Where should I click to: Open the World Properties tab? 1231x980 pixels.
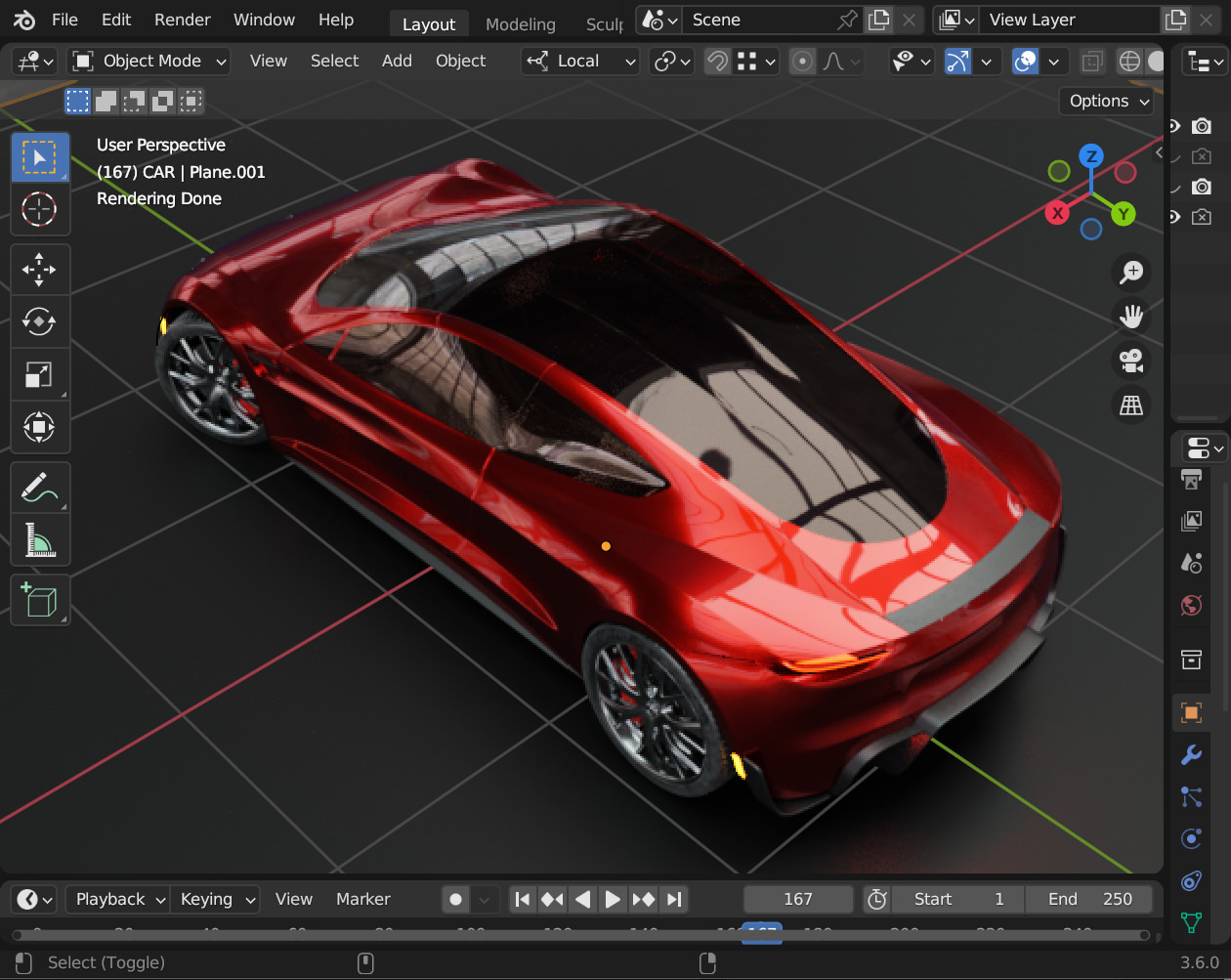click(x=1191, y=605)
